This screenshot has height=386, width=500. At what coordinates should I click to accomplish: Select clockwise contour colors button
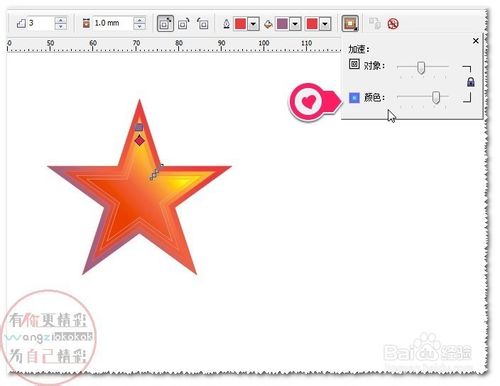[x=183, y=24]
